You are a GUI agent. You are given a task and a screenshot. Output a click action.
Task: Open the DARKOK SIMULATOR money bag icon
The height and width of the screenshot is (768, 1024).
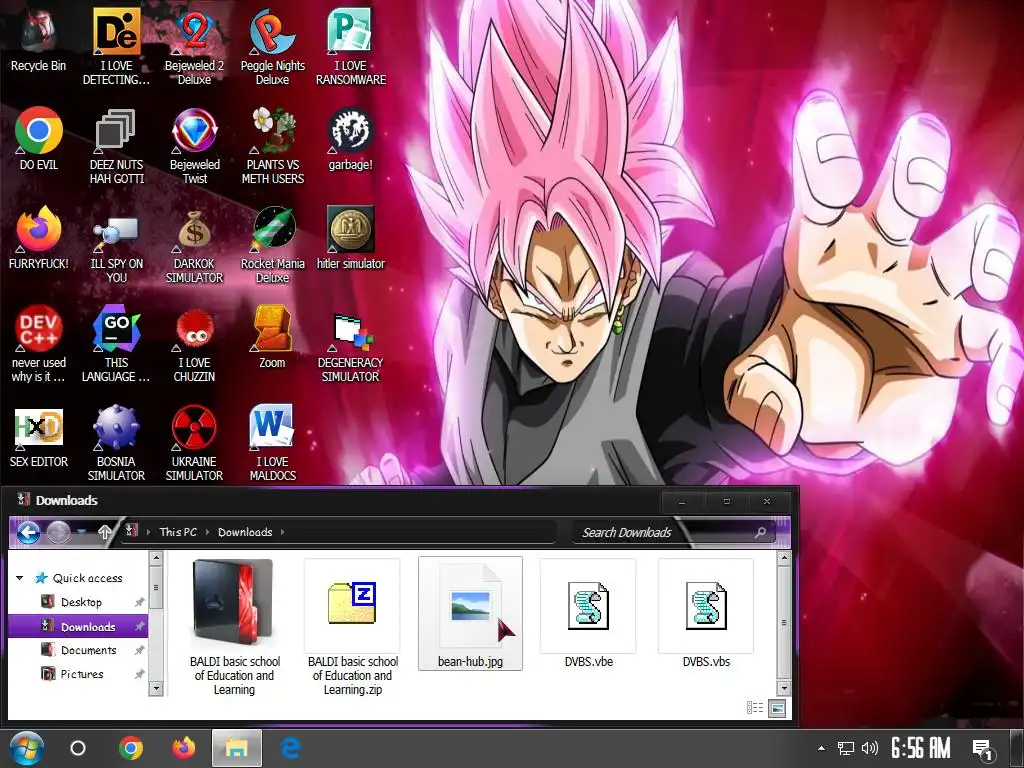click(x=194, y=246)
